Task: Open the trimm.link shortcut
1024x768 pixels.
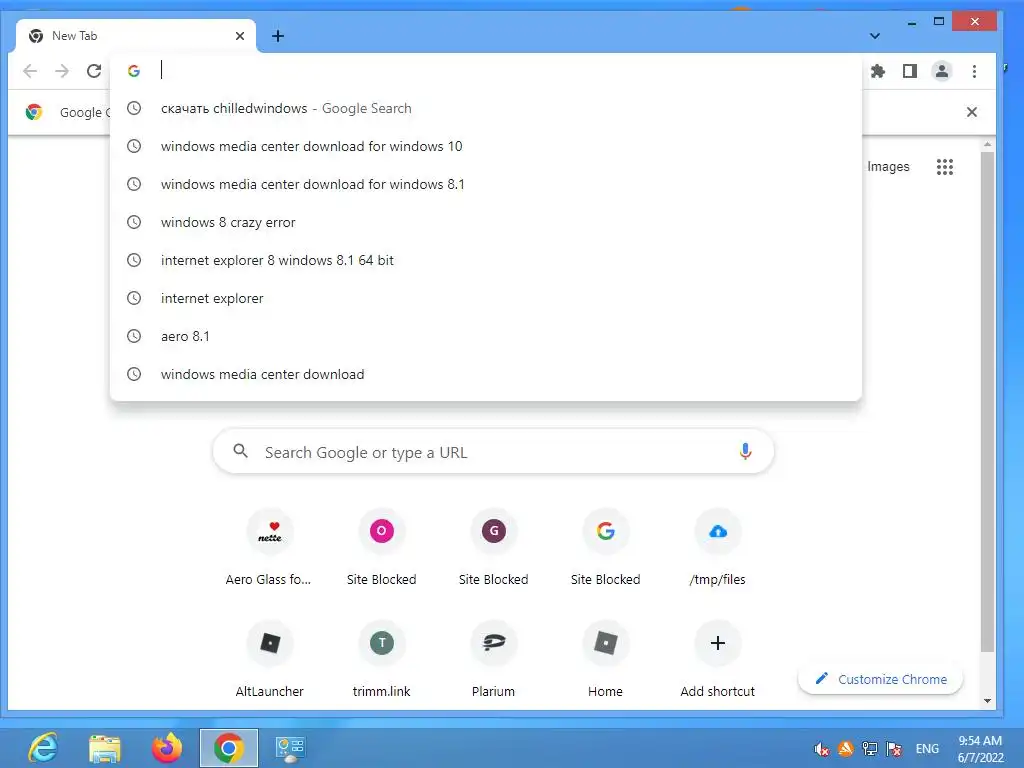Action: point(381,661)
